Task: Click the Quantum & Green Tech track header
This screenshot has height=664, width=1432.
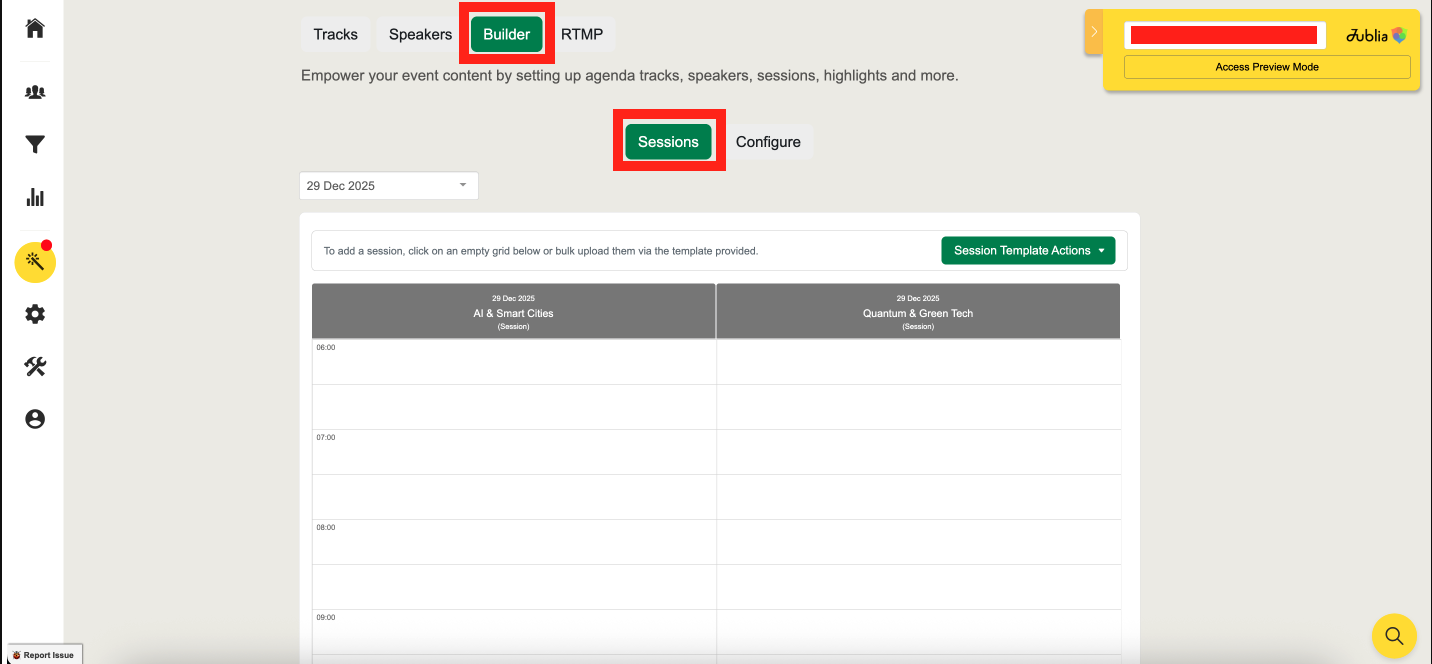Action: pyautogui.click(x=918, y=311)
